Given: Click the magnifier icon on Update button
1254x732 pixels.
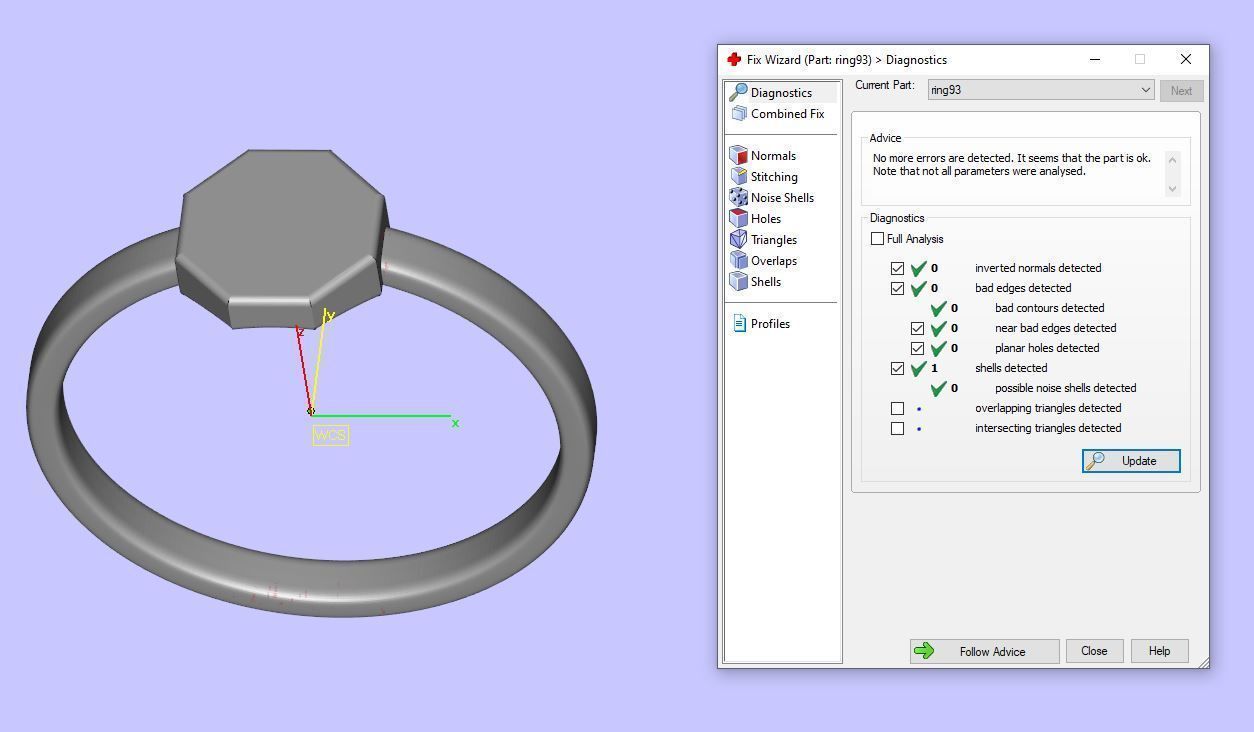Looking at the screenshot, I should click(x=1096, y=460).
